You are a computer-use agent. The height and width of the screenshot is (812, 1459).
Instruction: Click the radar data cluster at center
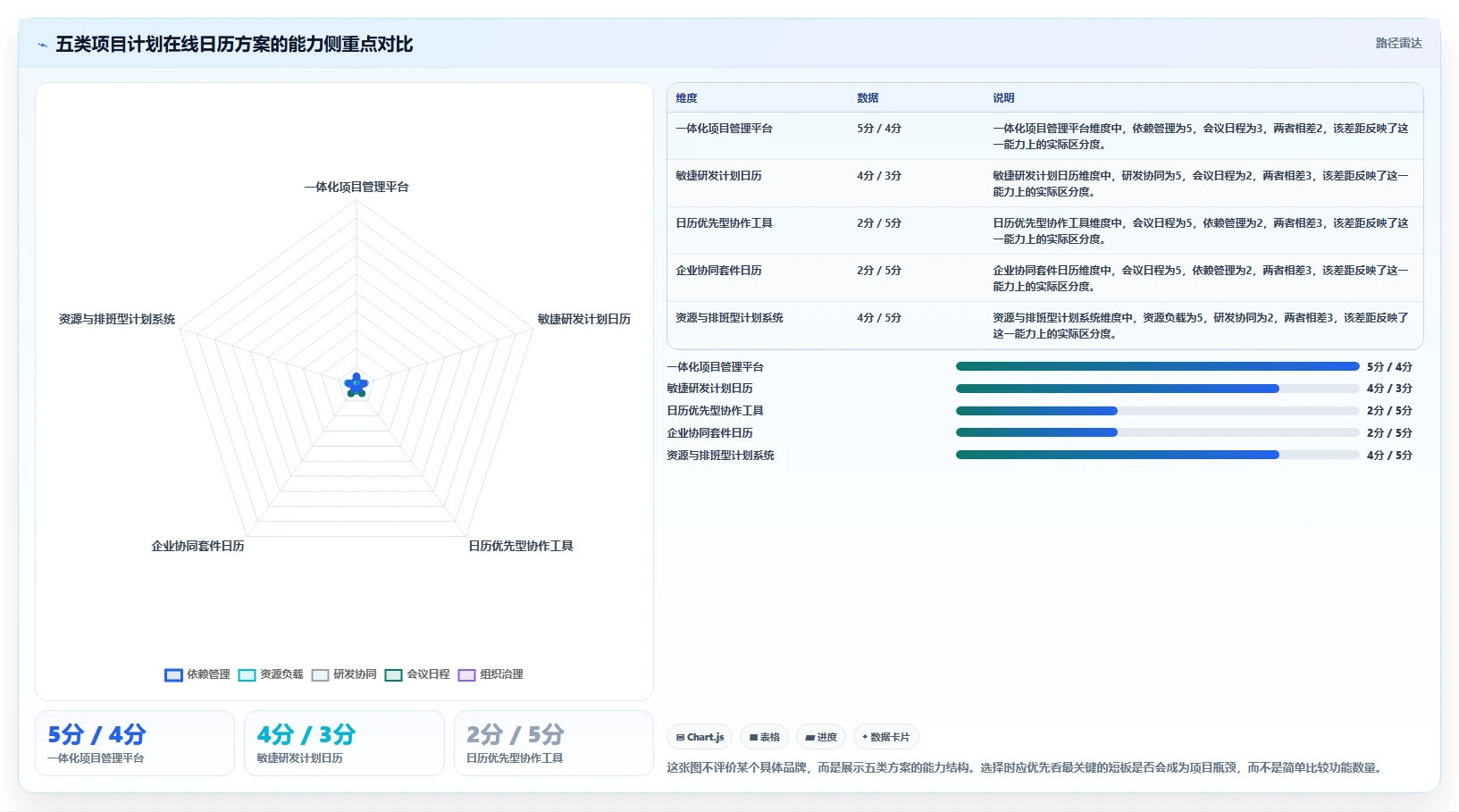point(356,385)
